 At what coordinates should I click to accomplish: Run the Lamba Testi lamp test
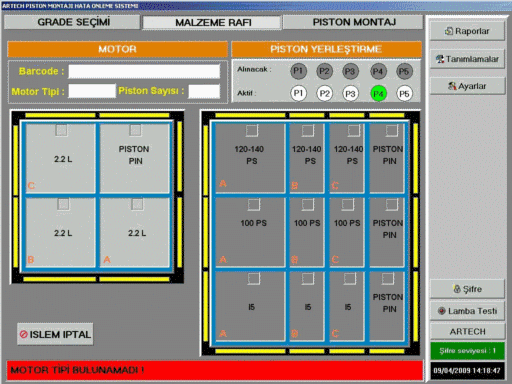(x=467, y=311)
